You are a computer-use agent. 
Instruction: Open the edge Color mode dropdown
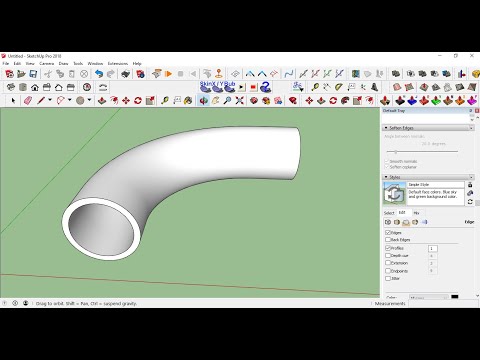pos(429,297)
